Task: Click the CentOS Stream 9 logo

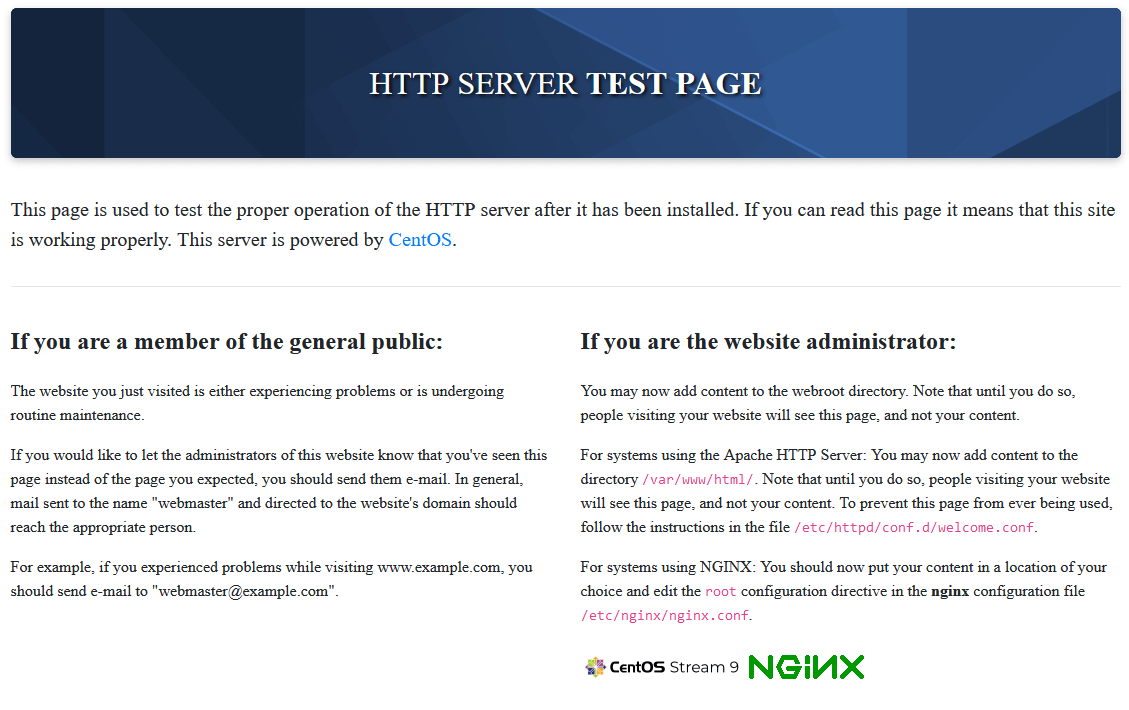Action: pos(662,667)
